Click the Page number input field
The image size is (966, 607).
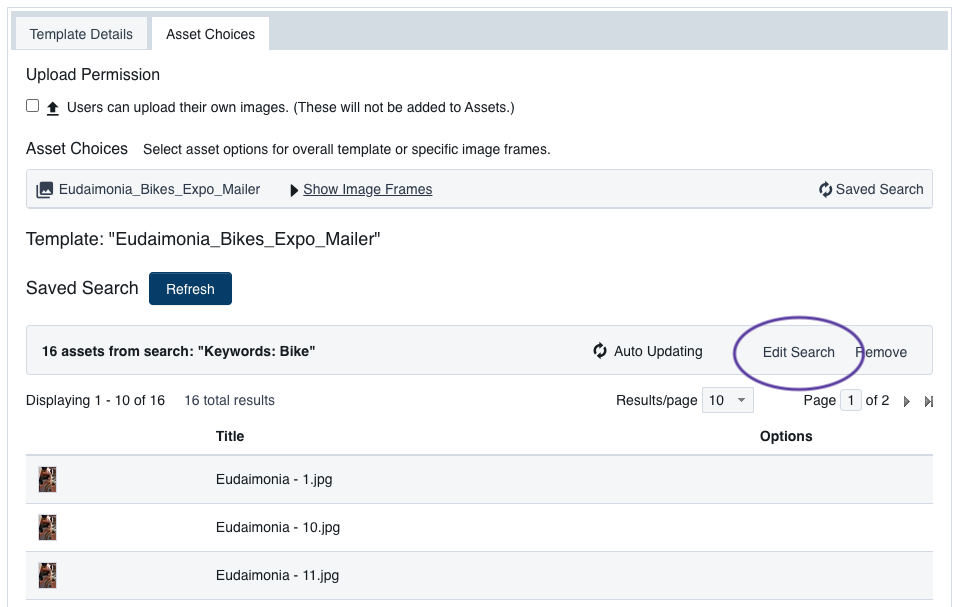[x=851, y=401]
